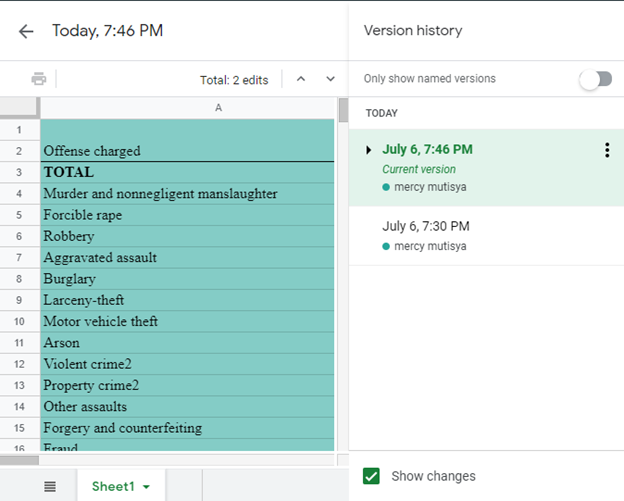624x501 pixels.
Task: Click the vertical scrollbar thumb
Action: (x=343, y=110)
